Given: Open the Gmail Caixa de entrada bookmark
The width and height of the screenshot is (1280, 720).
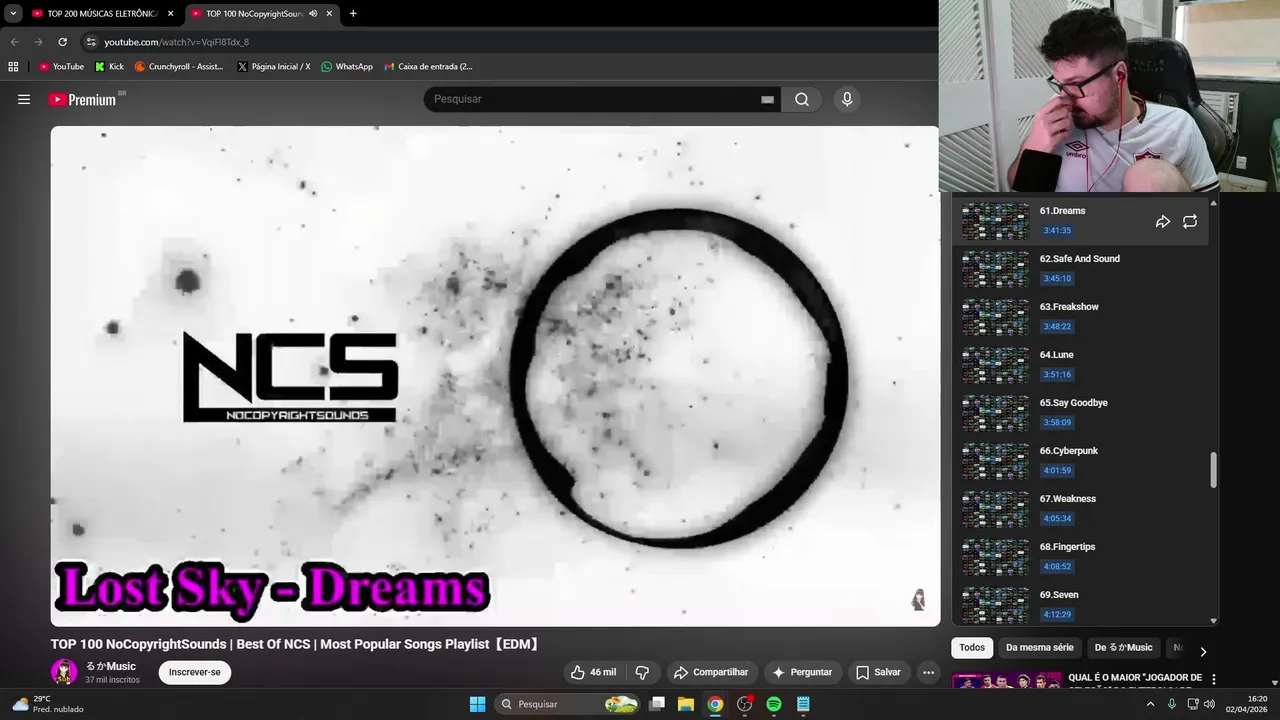Looking at the screenshot, I should (x=428, y=67).
